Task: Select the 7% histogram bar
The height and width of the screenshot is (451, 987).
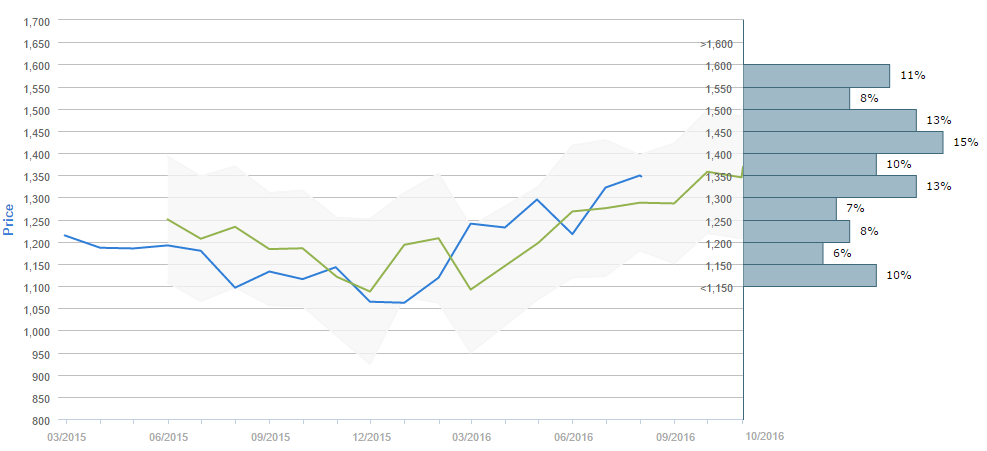Action: [x=790, y=209]
